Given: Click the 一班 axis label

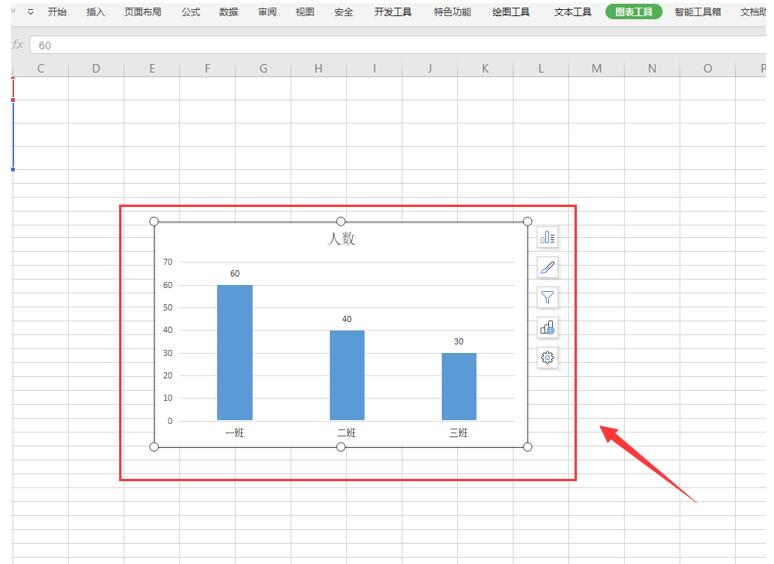Looking at the screenshot, I should tap(234, 433).
